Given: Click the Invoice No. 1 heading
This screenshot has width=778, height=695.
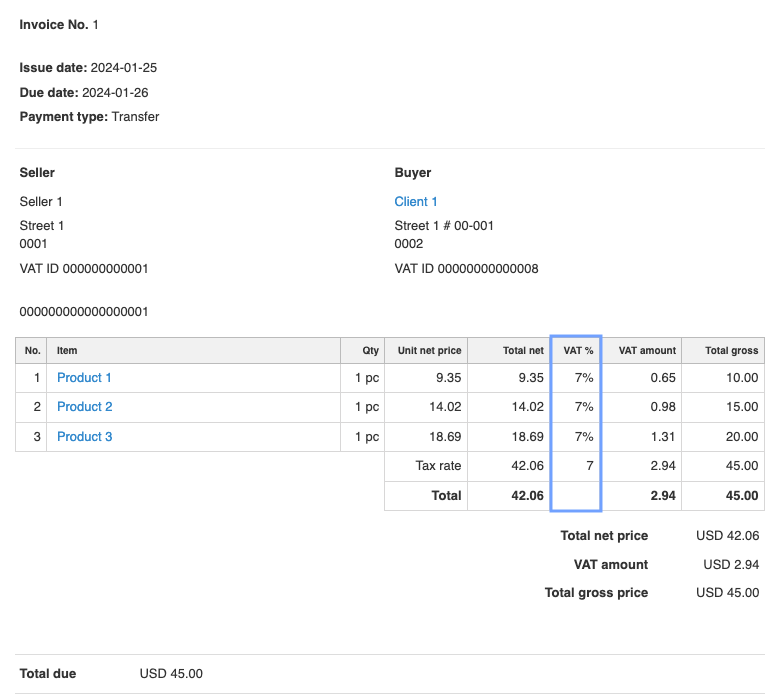Looking at the screenshot, I should click(59, 24).
